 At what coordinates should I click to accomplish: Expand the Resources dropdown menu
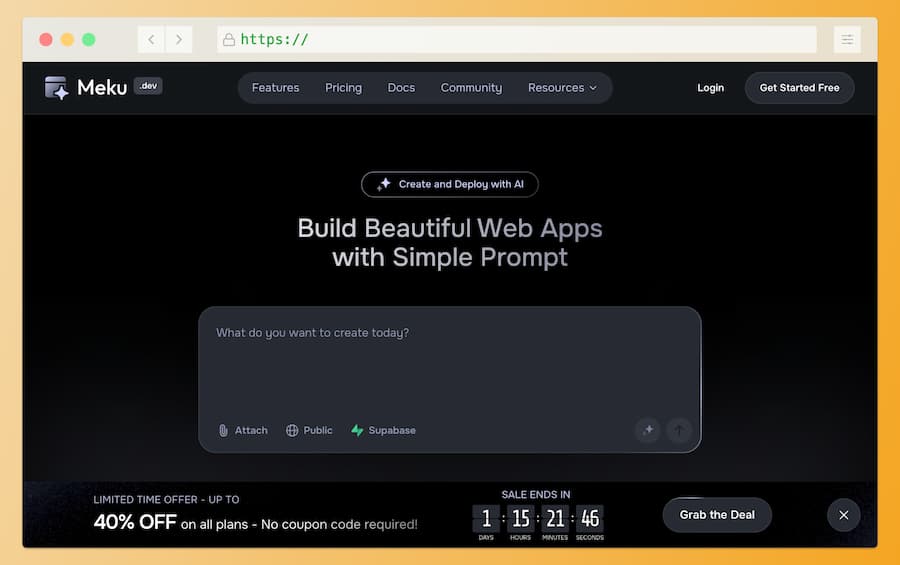click(x=562, y=88)
